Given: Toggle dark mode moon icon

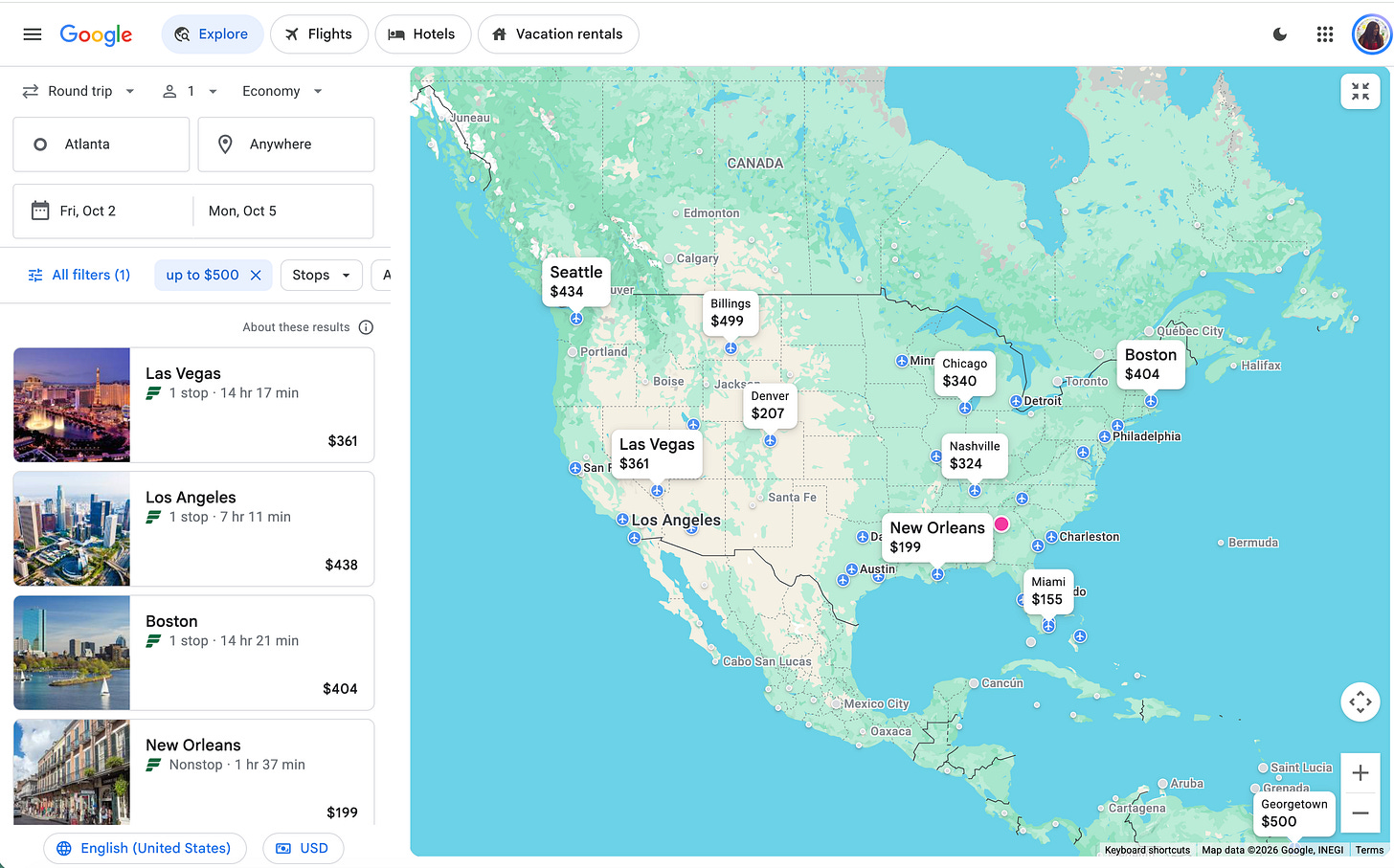Looking at the screenshot, I should coord(1280,34).
